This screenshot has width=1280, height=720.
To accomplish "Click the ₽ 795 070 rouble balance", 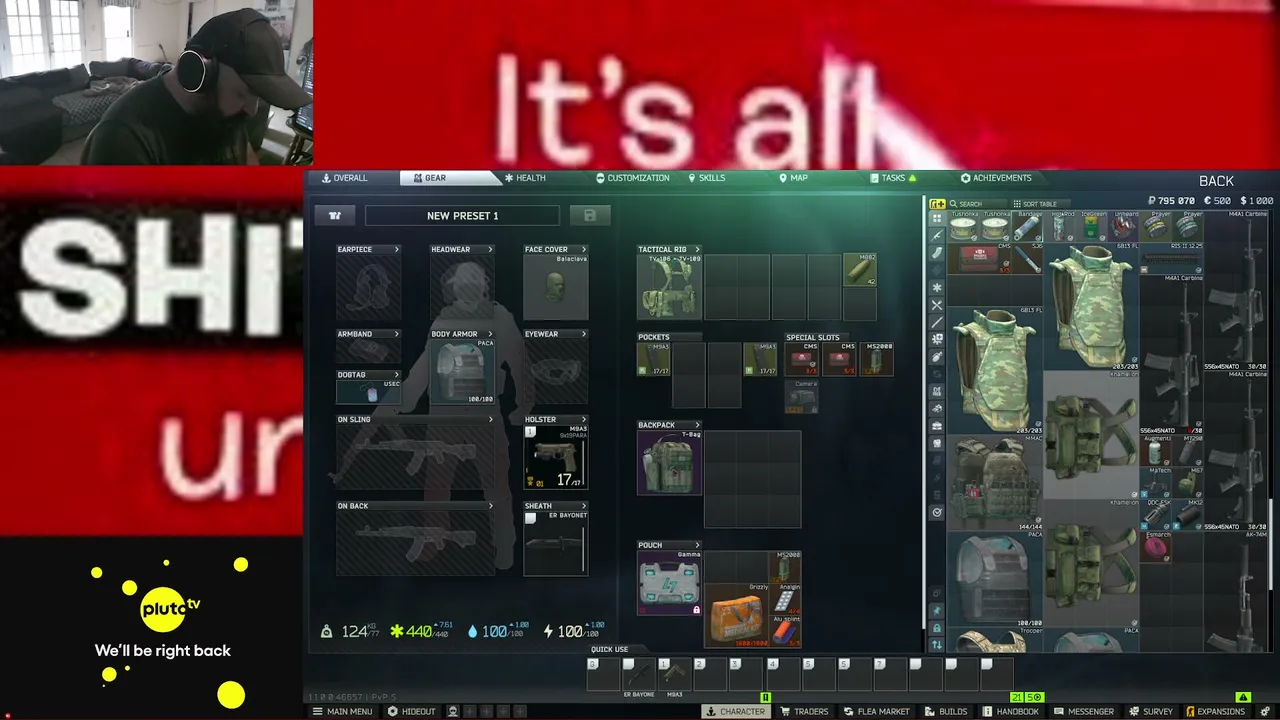I will [1172, 201].
